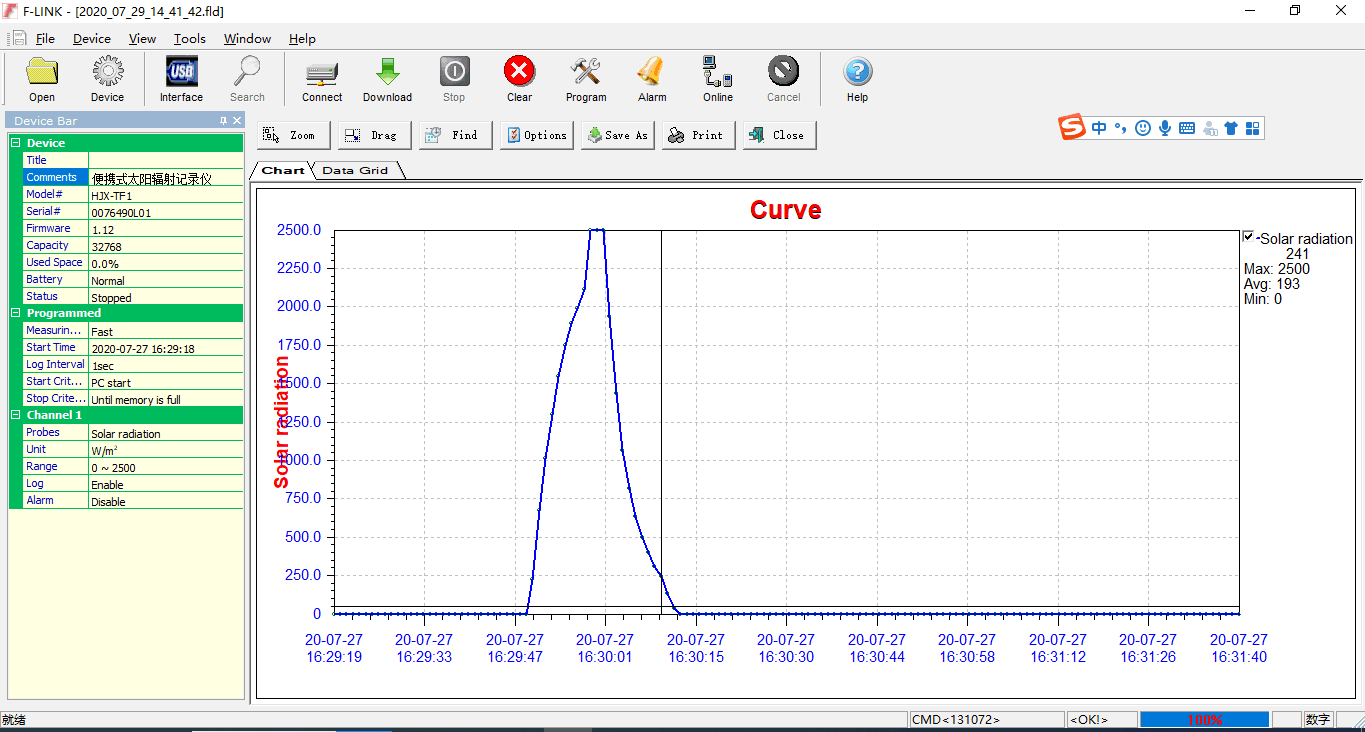The height and width of the screenshot is (732, 1365).
Task: Click the Alarm bell icon
Action: [x=652, y=72]
